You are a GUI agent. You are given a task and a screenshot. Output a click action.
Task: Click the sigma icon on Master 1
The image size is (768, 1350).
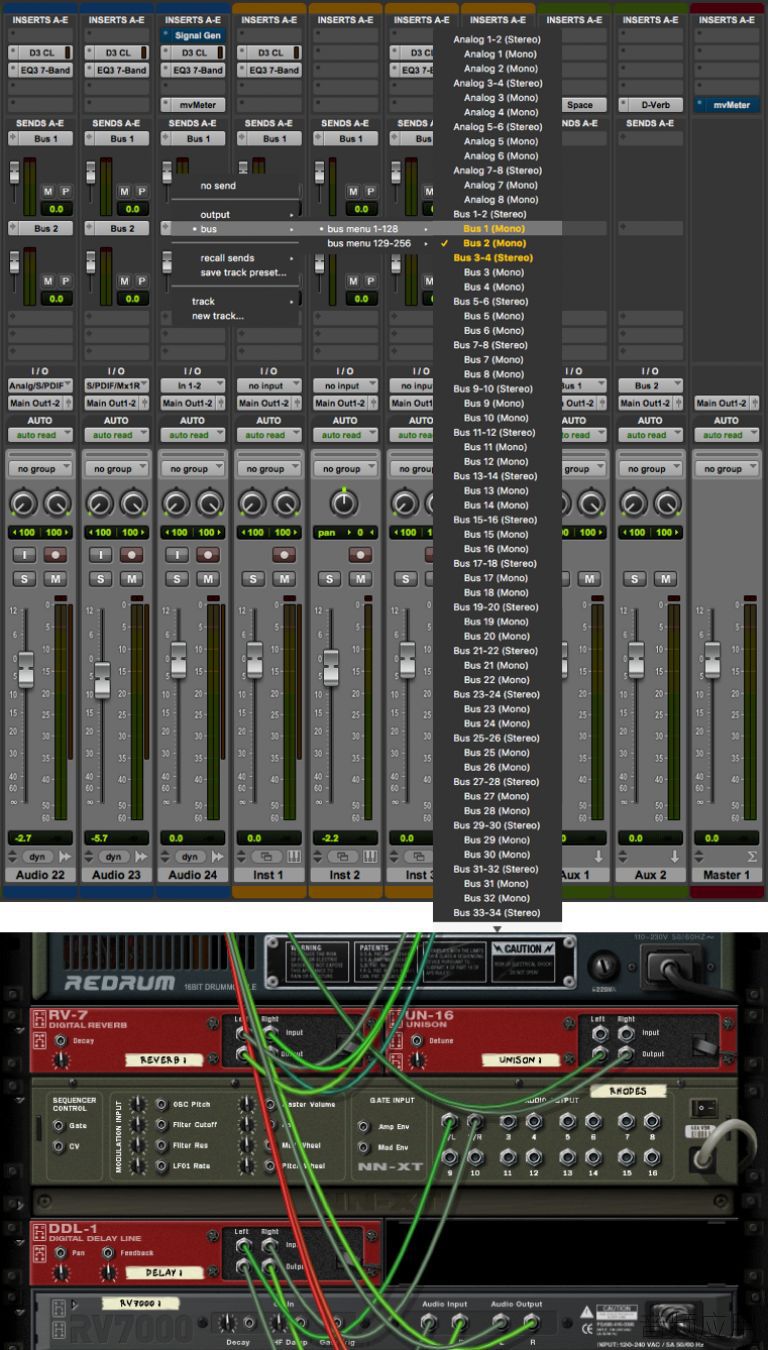coord(751,856)
